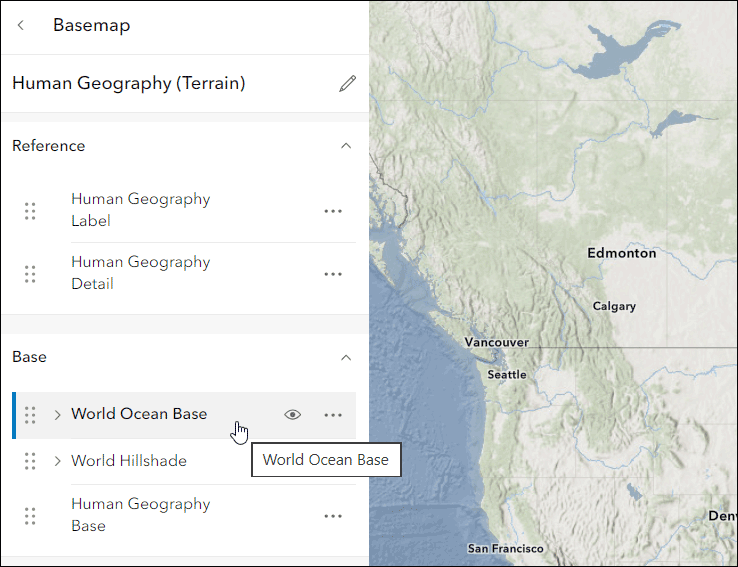This screenshot has width=738, height=567.
Task: Select the Human Geography Base layer
Action: pyautogui.click(x=140, y=515)
